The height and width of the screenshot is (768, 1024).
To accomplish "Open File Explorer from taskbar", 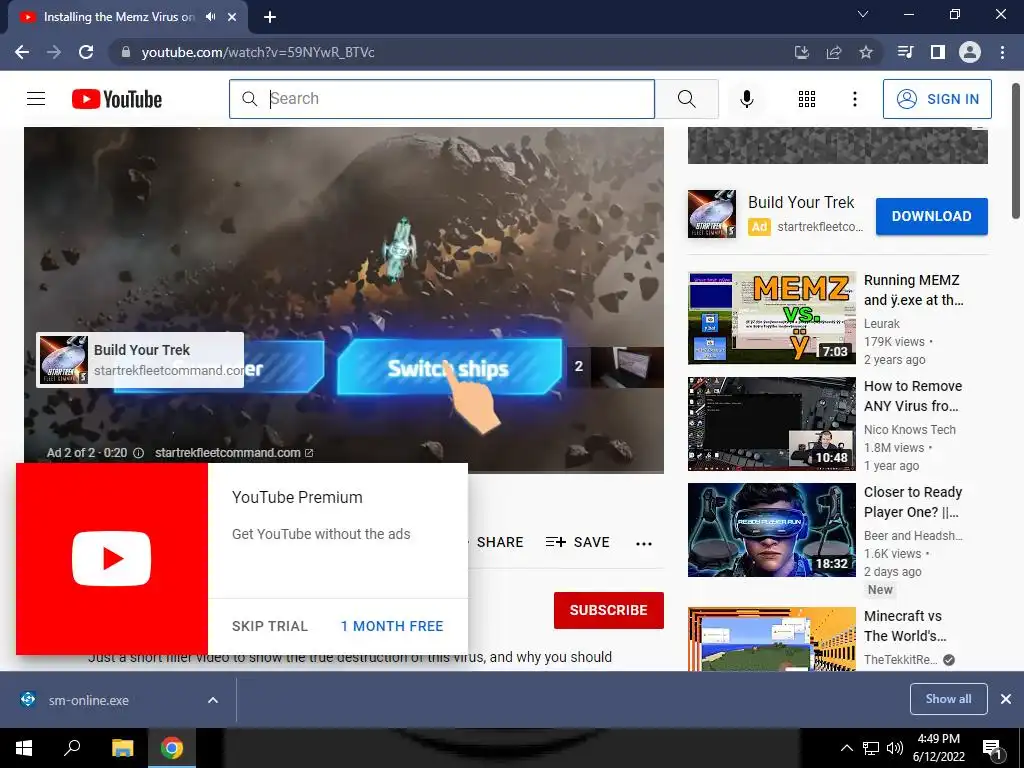I will pos(122,748).
